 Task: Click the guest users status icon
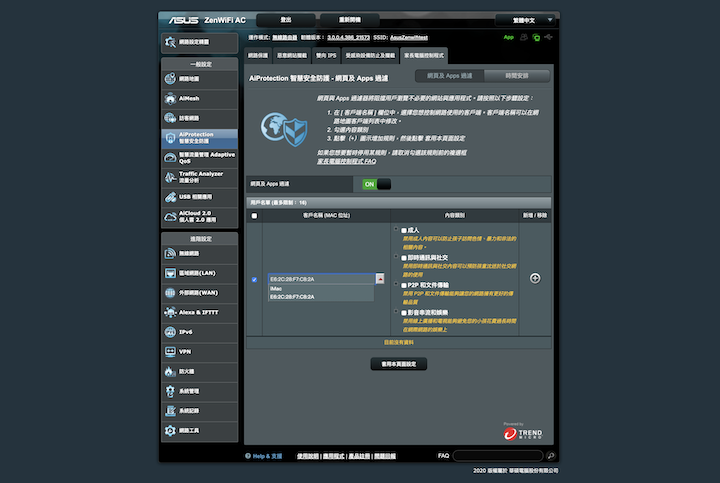point(523,37)
